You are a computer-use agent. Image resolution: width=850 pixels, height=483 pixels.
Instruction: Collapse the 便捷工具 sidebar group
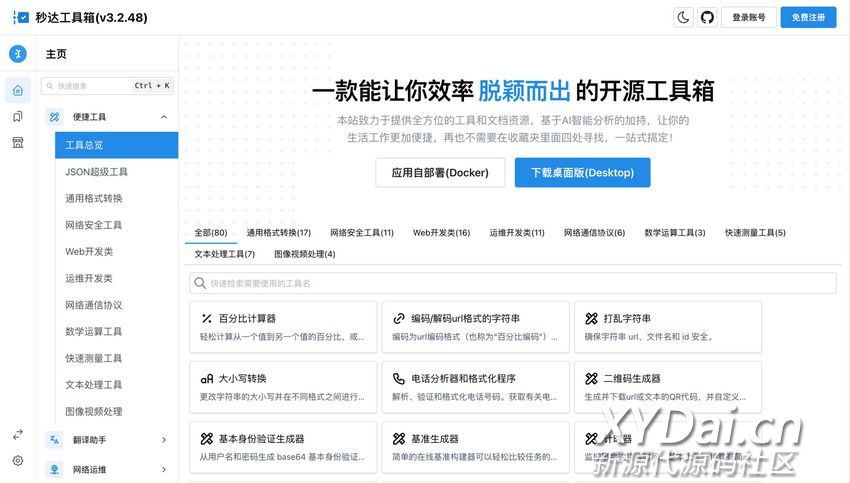163,117
